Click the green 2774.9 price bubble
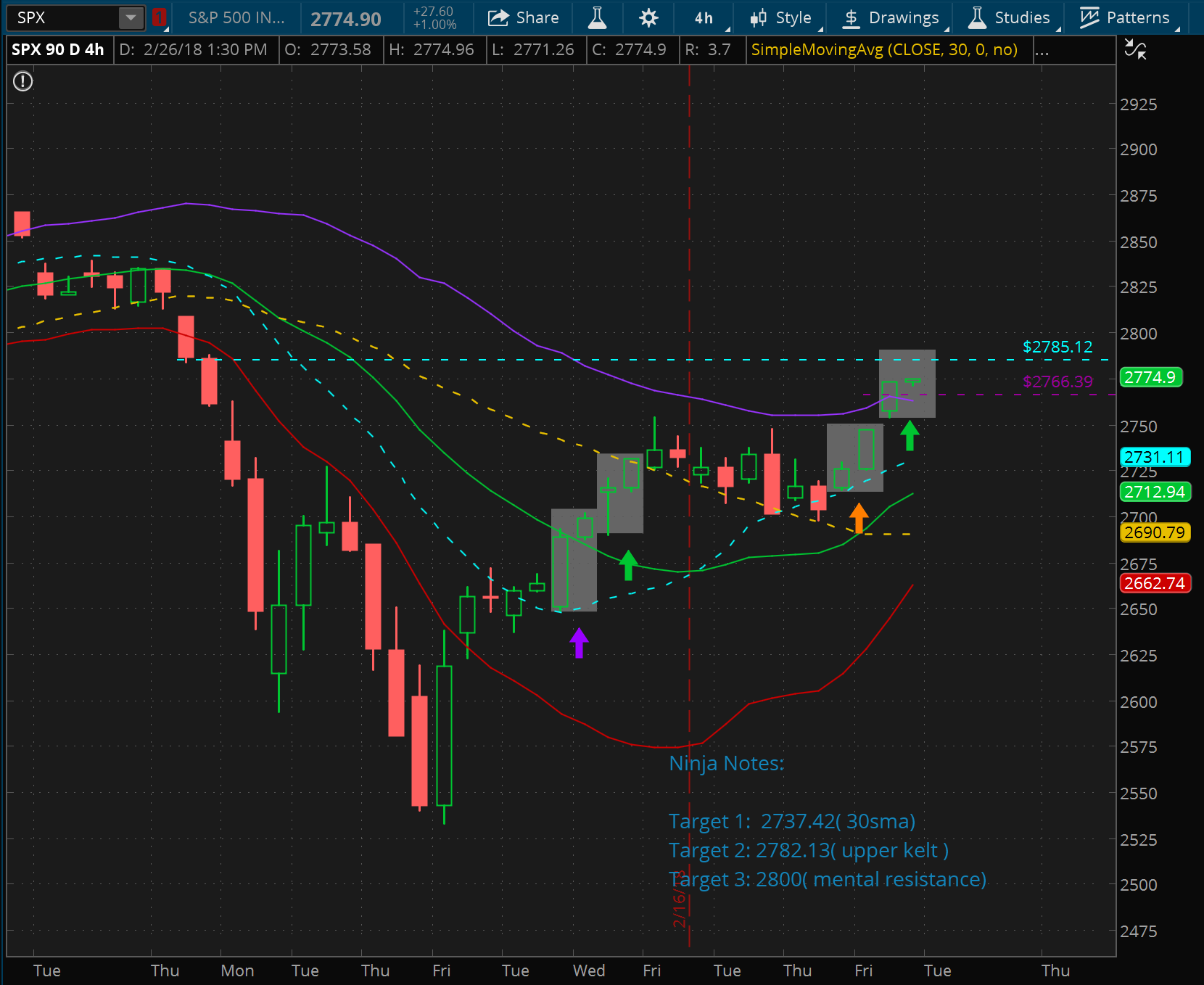The image size is (1204, 985). (x=1151, y=377)
